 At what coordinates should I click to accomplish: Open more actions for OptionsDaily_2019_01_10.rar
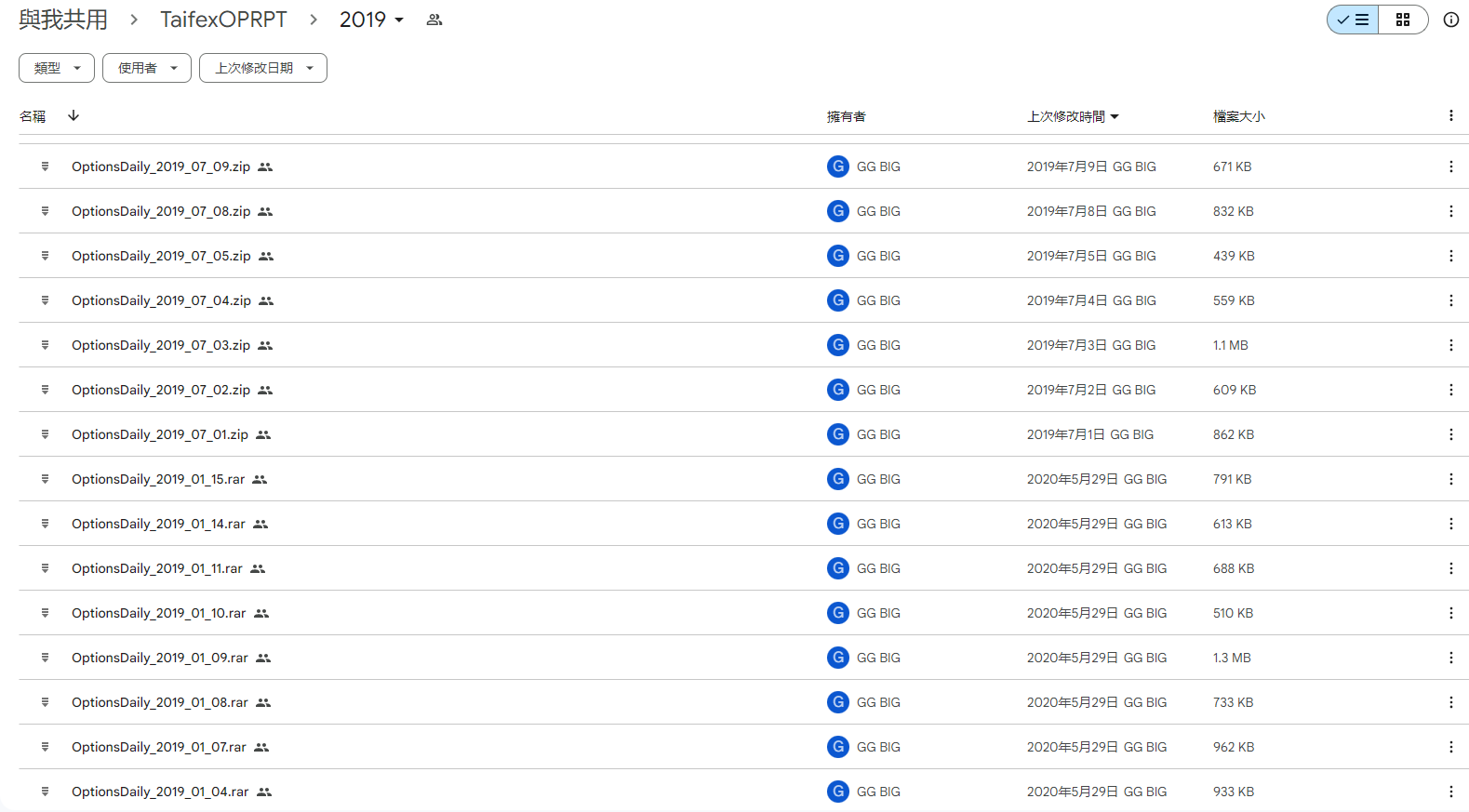coord(1451,613)
